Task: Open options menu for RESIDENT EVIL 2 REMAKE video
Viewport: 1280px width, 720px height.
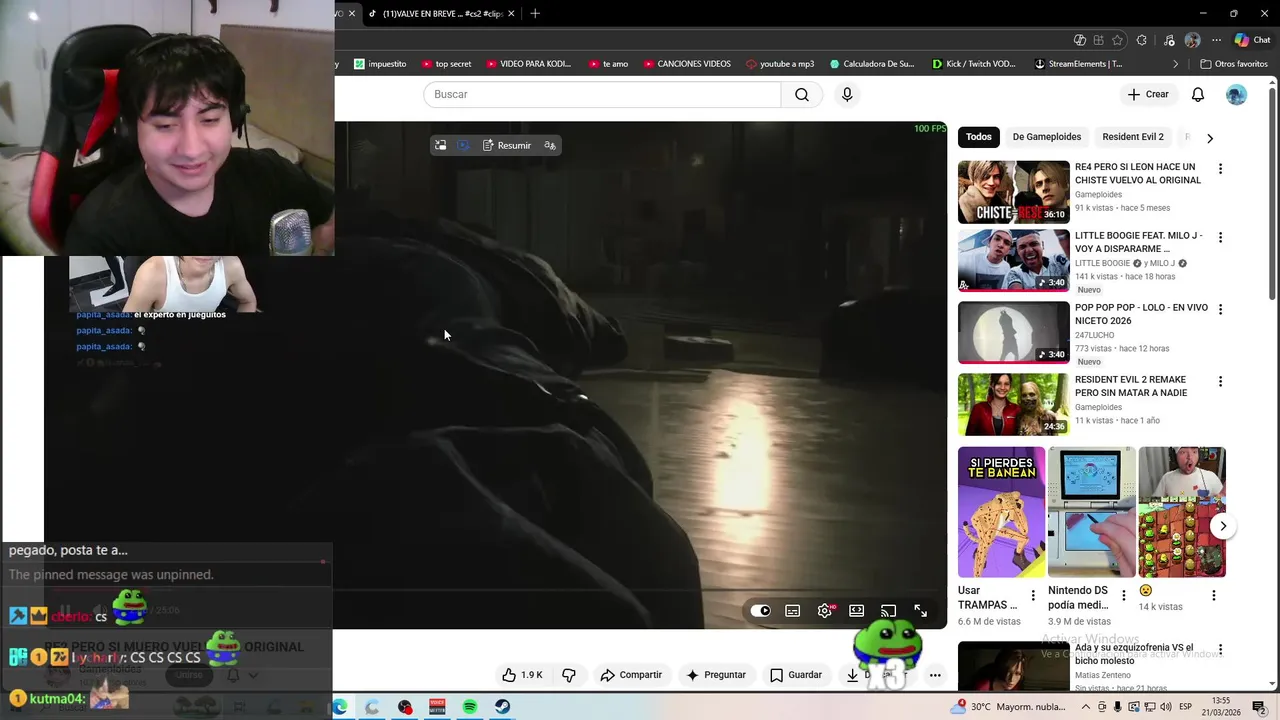Action: click(x=1220, y=382)
